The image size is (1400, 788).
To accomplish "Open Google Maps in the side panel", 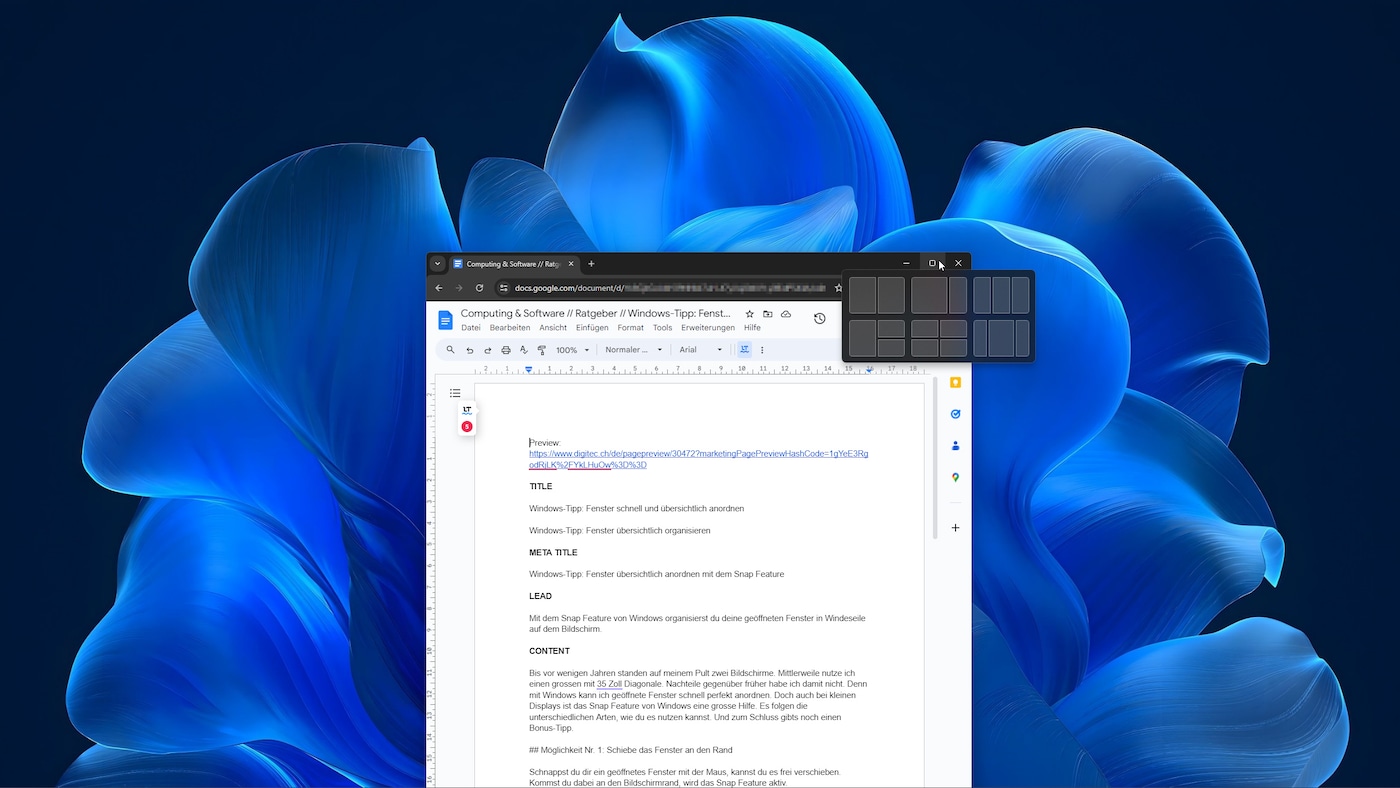I will click(955, 478).
